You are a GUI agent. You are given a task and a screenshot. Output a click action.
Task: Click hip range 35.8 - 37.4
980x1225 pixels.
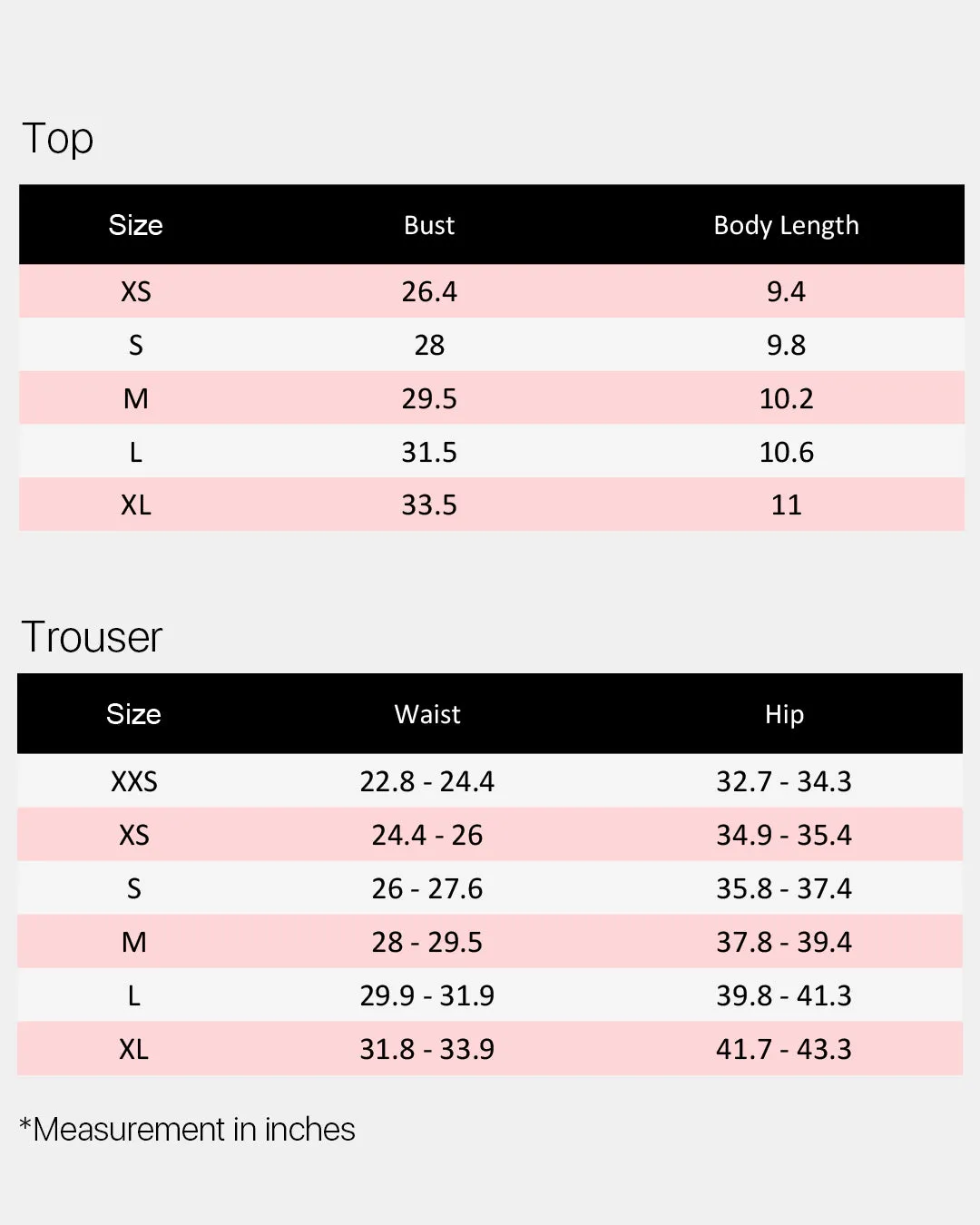[x=784, y=888]
